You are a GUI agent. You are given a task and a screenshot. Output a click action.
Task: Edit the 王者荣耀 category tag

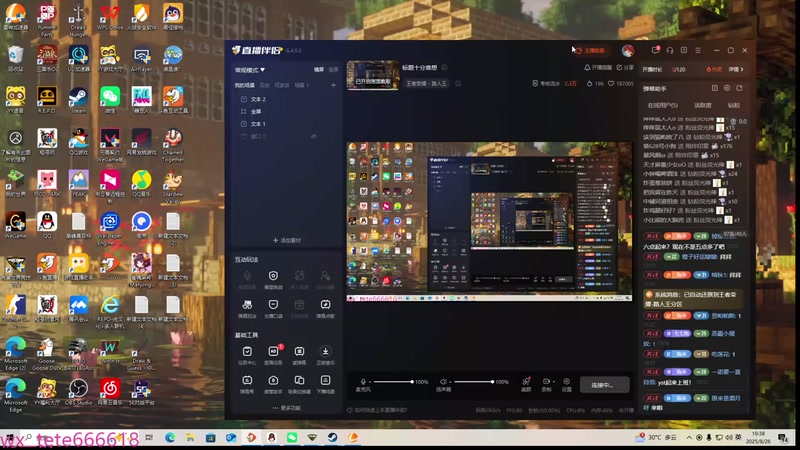(458, 83)
